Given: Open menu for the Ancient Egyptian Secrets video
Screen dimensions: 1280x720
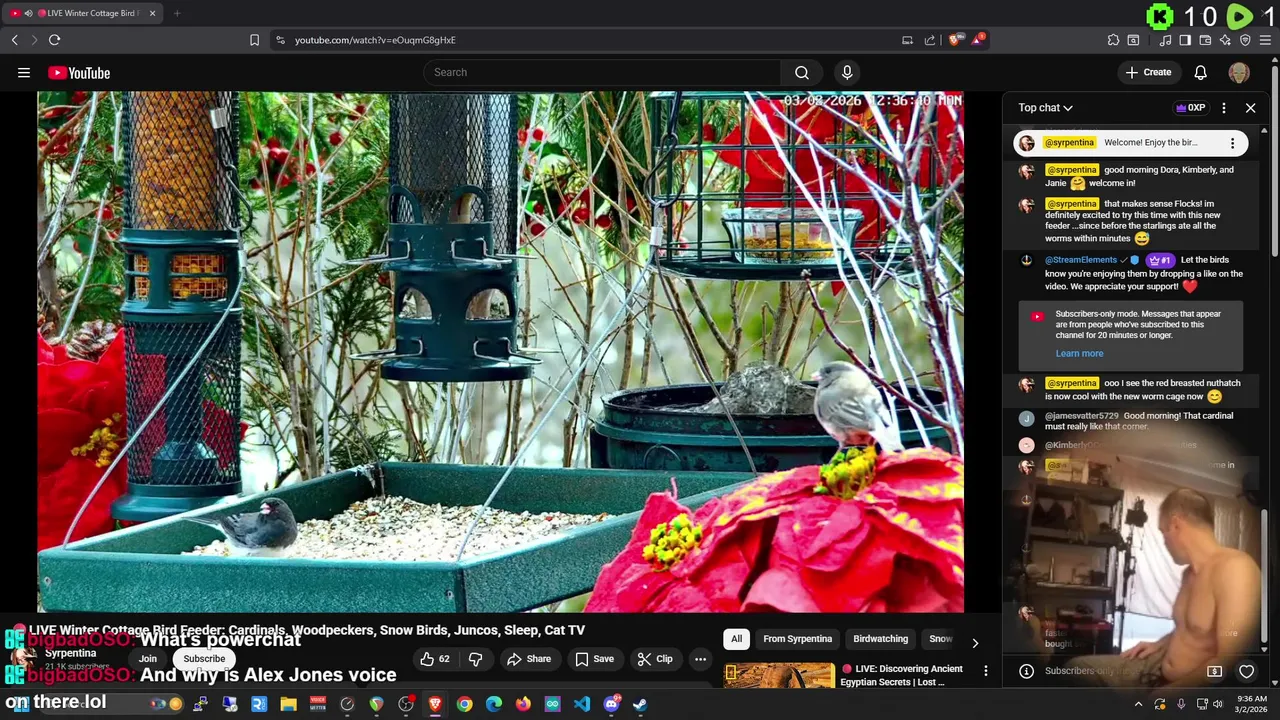Looking at the screenshot, I should click(x=985, y=671).
